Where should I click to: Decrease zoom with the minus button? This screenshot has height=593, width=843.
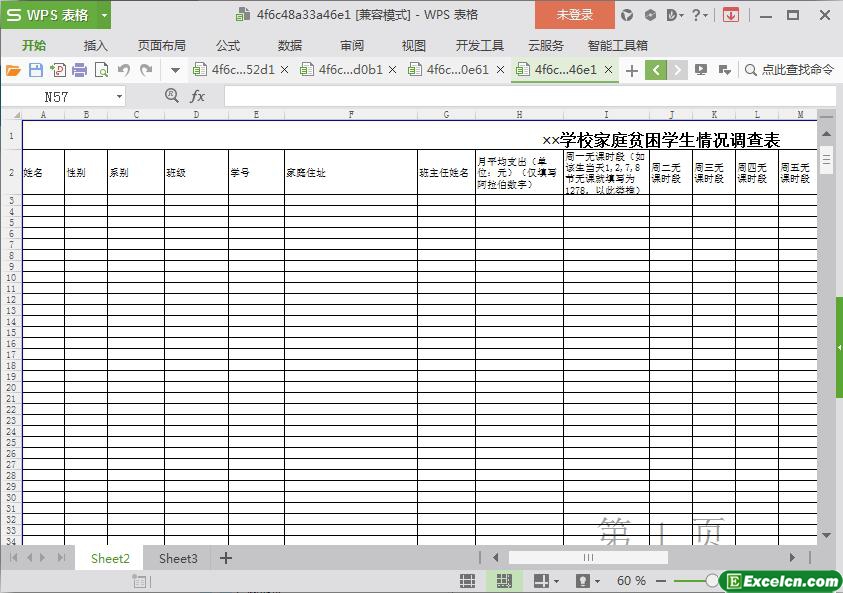661,581
